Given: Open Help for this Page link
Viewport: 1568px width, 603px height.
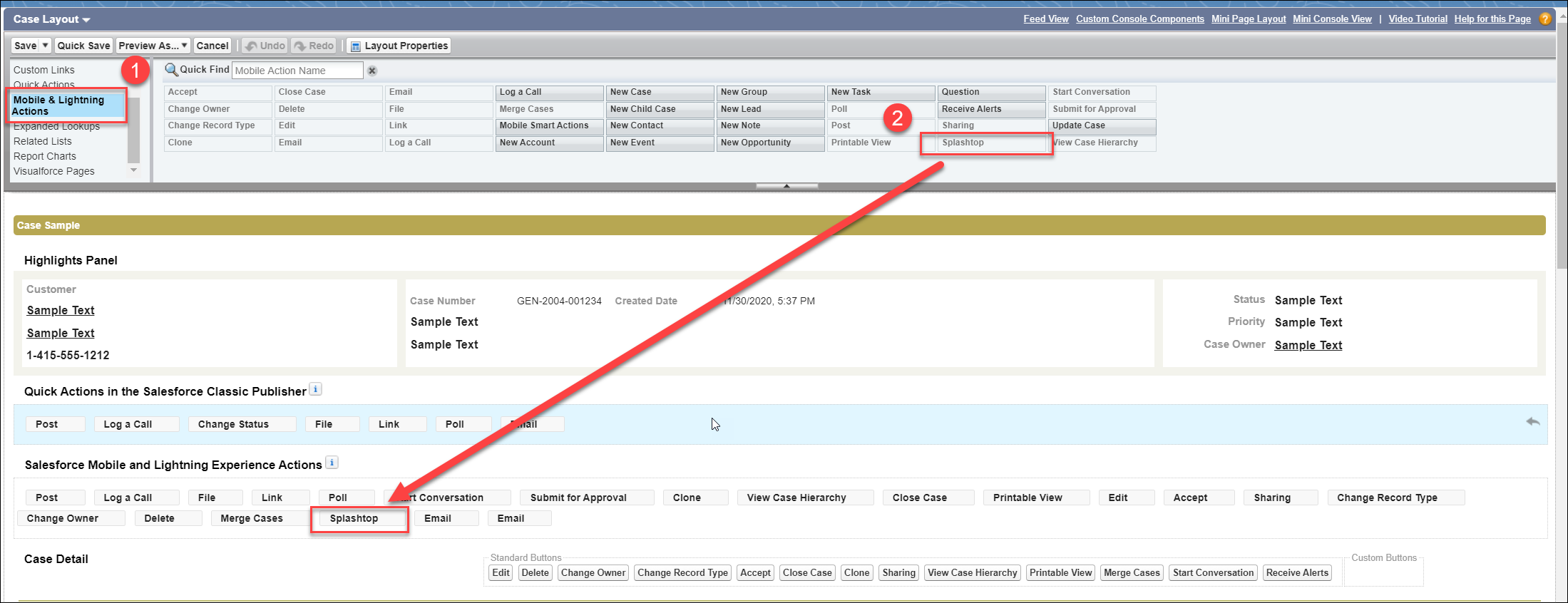Looking at the screenshot, I should tap(1492, 19).
